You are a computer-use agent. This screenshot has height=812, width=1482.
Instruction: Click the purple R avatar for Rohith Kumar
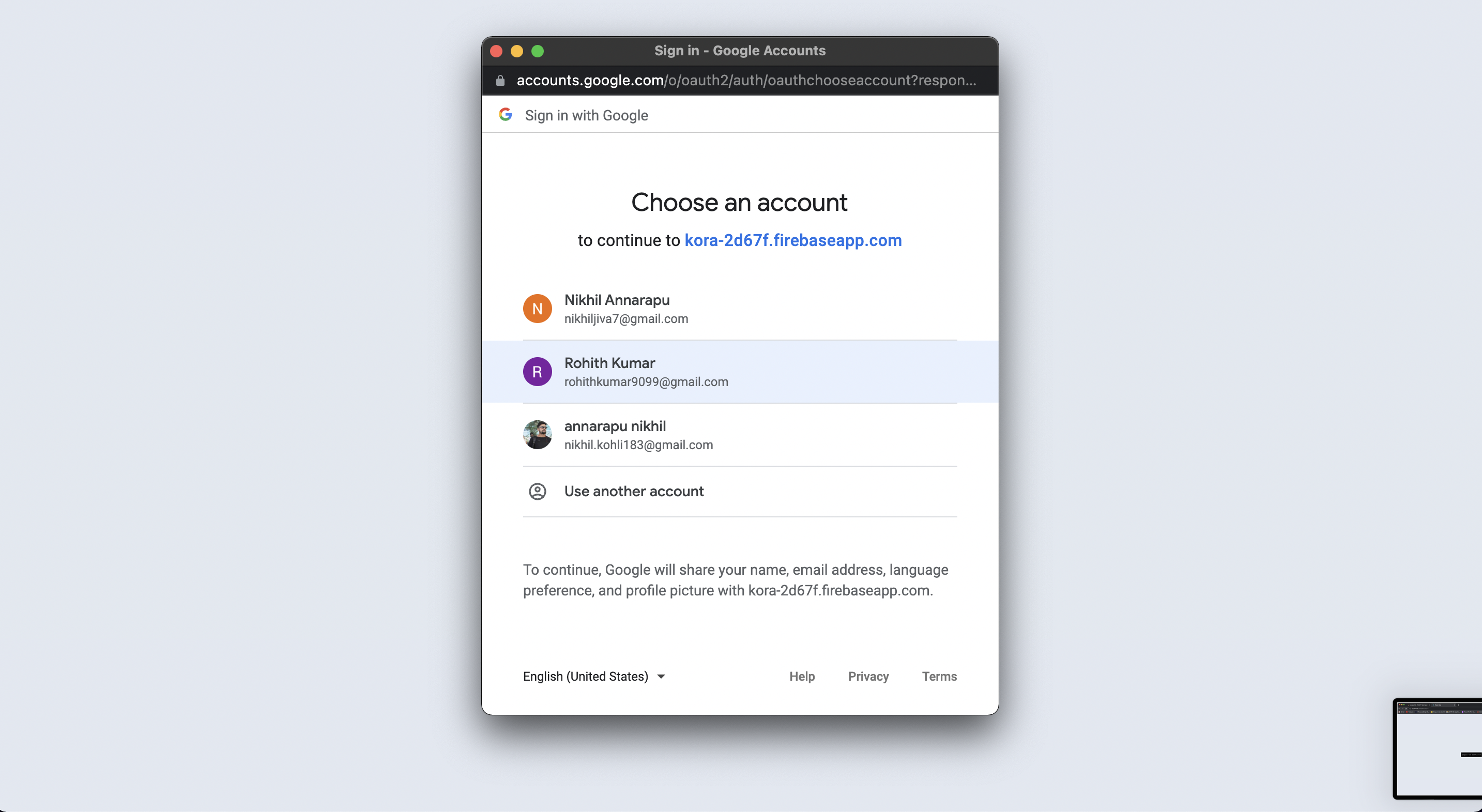pyautogui.click(x=538, y=372)
